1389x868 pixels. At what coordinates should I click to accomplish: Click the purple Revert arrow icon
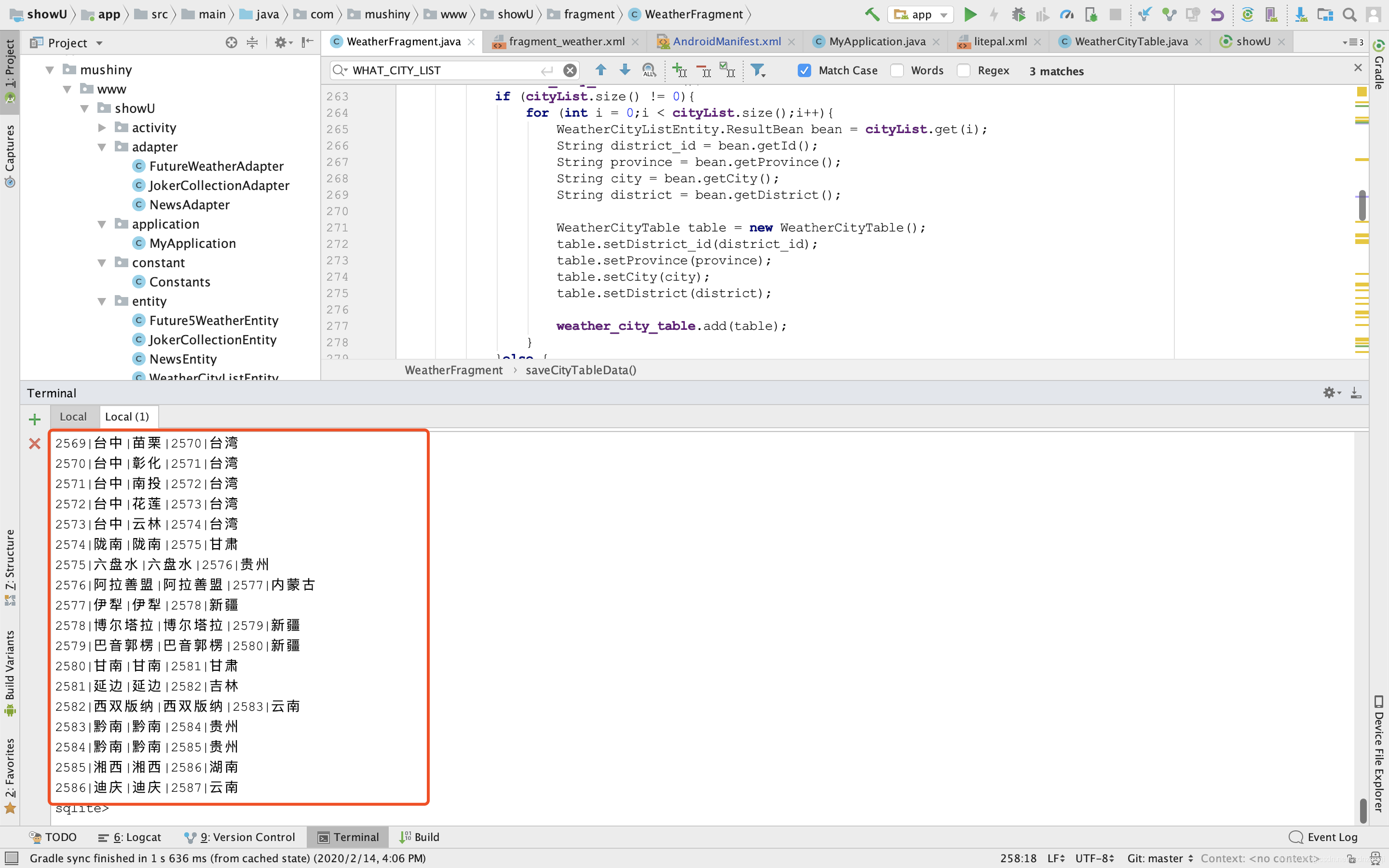pyautogui.click(x=1217, y=14)
